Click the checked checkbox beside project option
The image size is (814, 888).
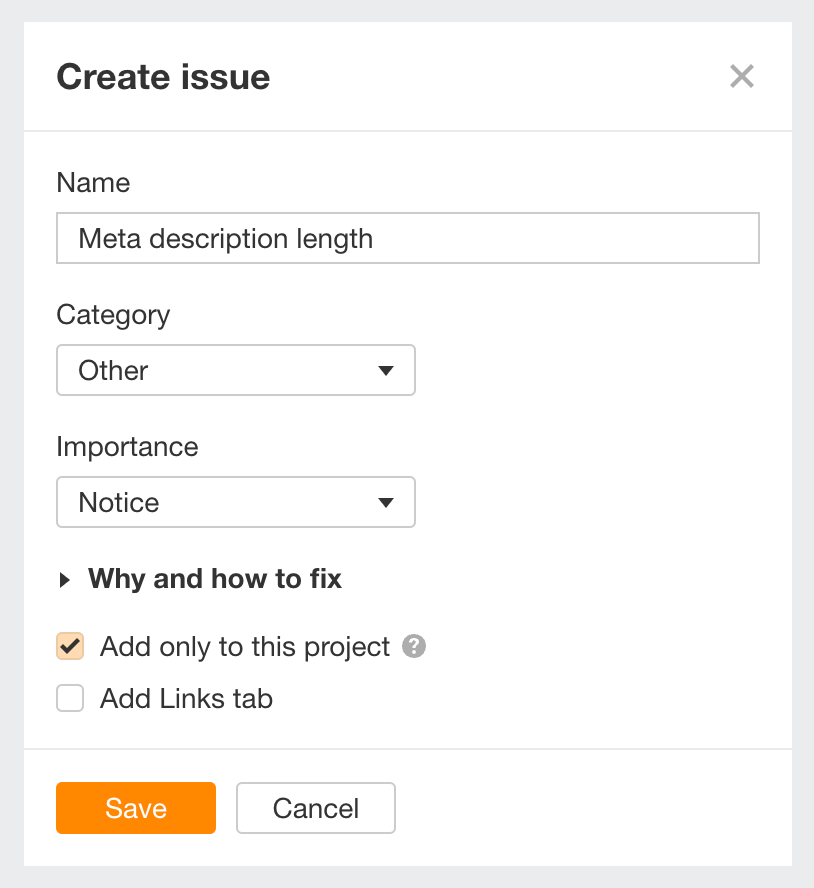tap(69, 647)
